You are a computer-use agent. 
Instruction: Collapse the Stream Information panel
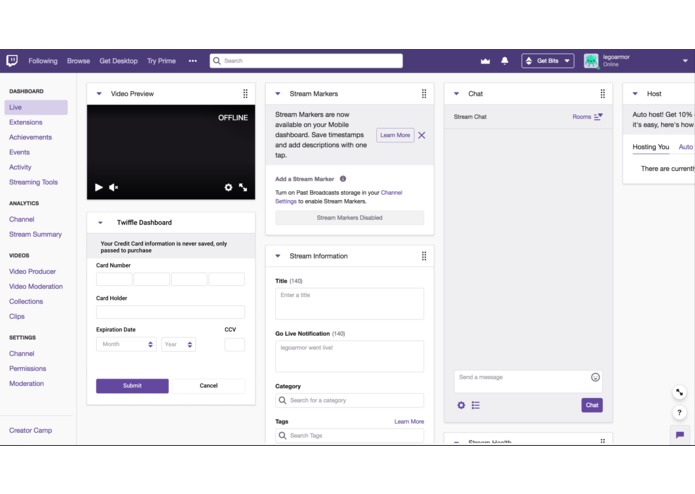278,256
